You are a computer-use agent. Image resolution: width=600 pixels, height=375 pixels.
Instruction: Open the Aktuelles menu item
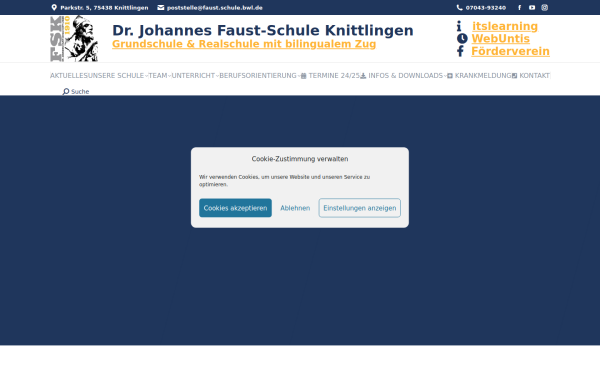click(68, 76)
